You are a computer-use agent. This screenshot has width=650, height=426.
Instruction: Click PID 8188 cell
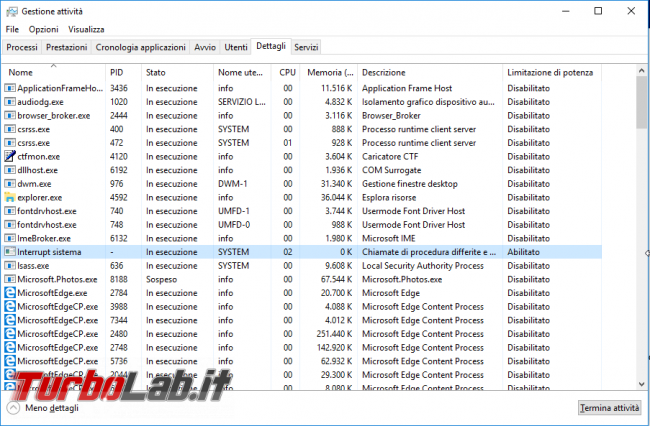[119, 279]
